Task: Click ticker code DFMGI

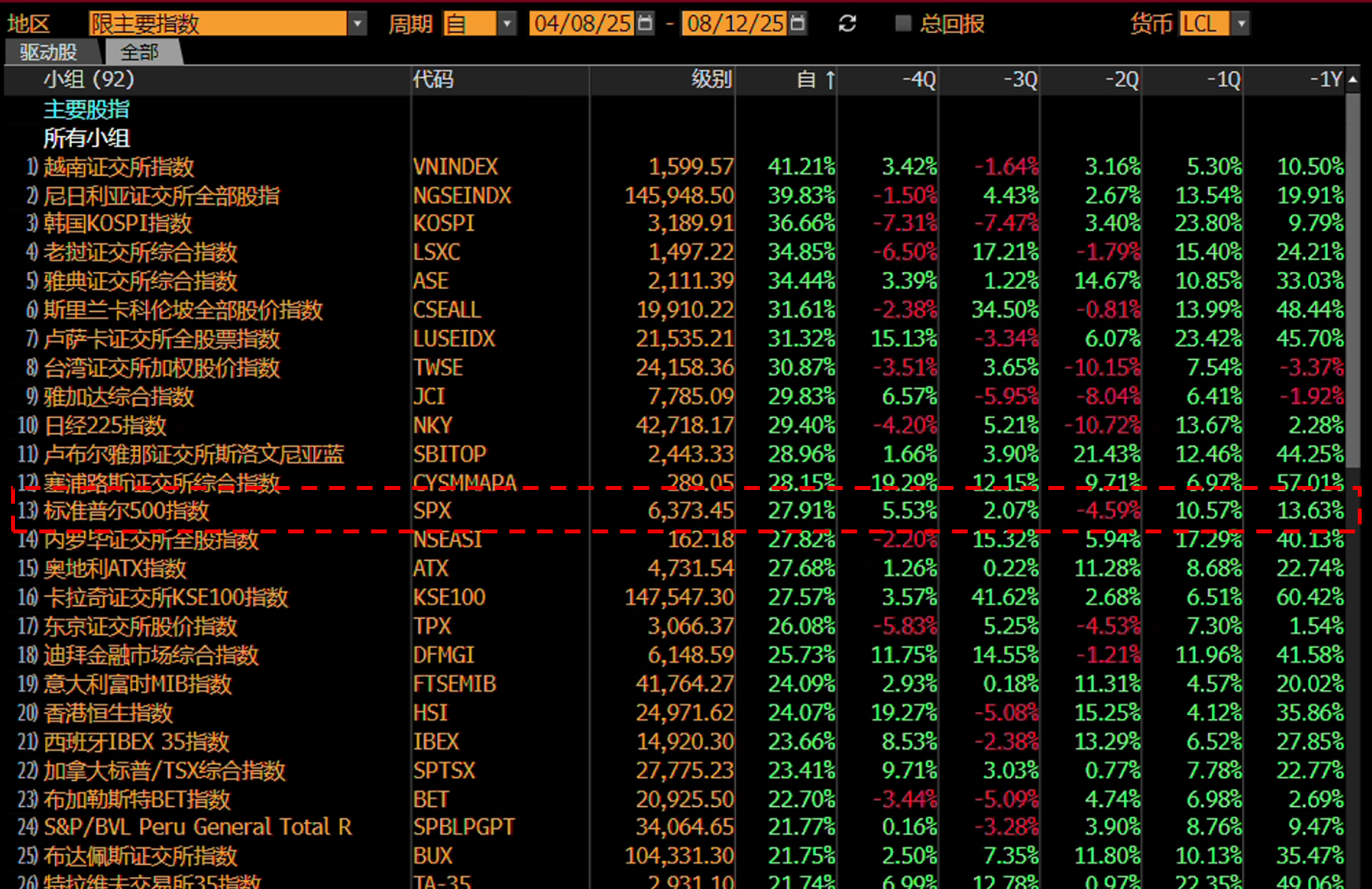Action: pos(443,655)
